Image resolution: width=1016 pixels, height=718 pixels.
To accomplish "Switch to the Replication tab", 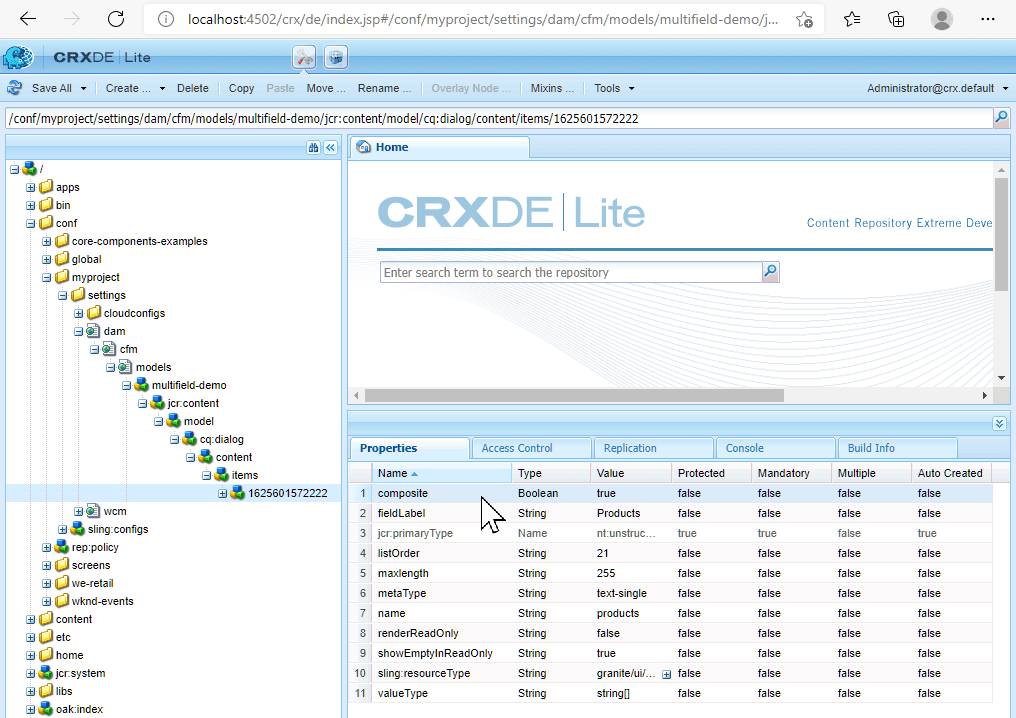I will 653,448.
